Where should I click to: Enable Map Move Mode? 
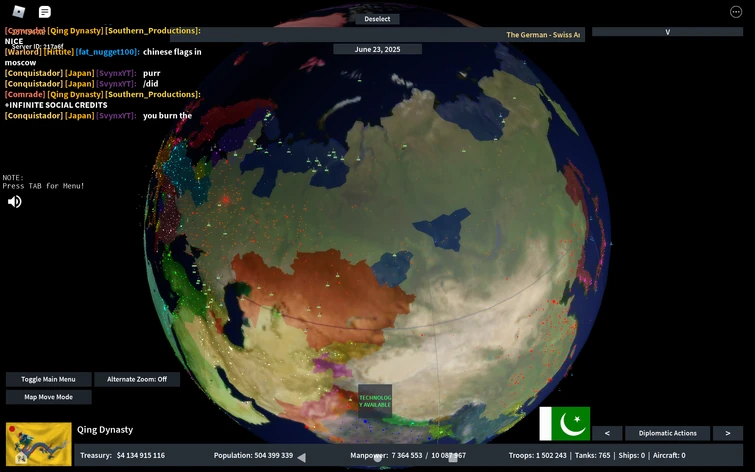click(x=48, y=397)
